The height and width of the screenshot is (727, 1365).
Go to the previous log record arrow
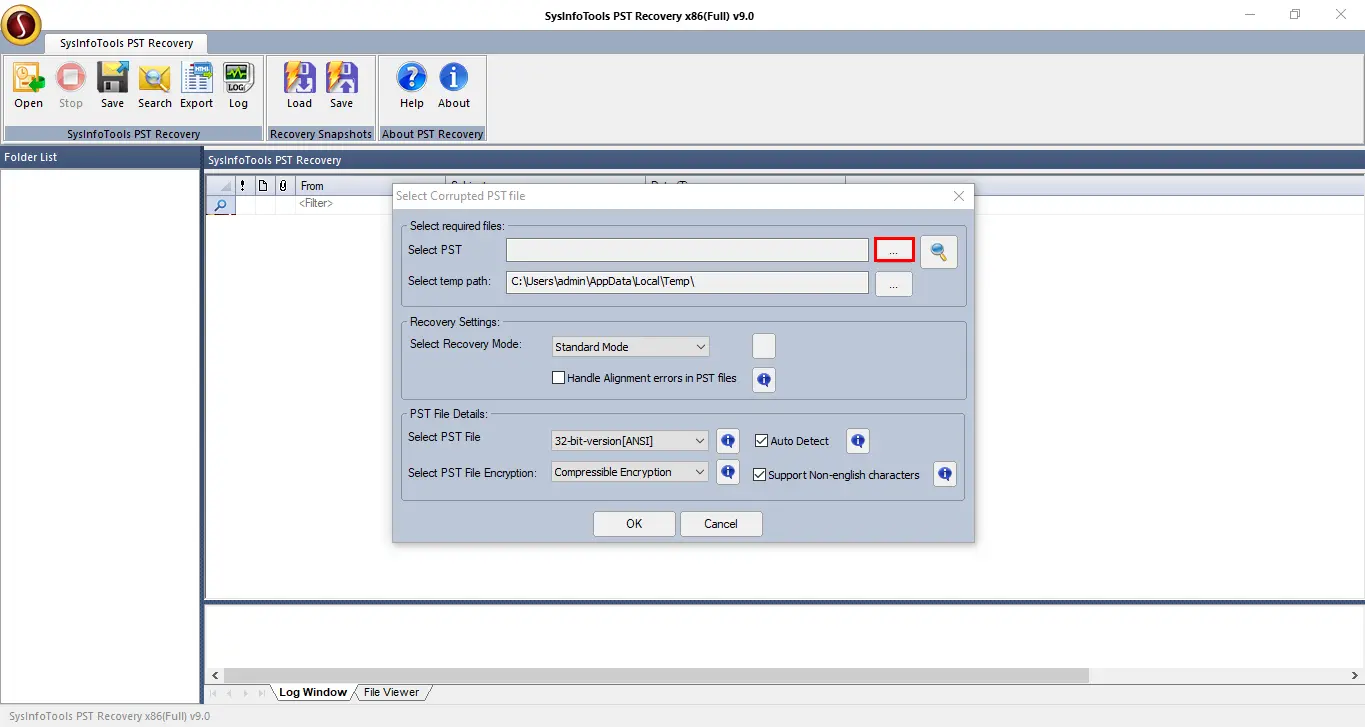tap(229, 693)
